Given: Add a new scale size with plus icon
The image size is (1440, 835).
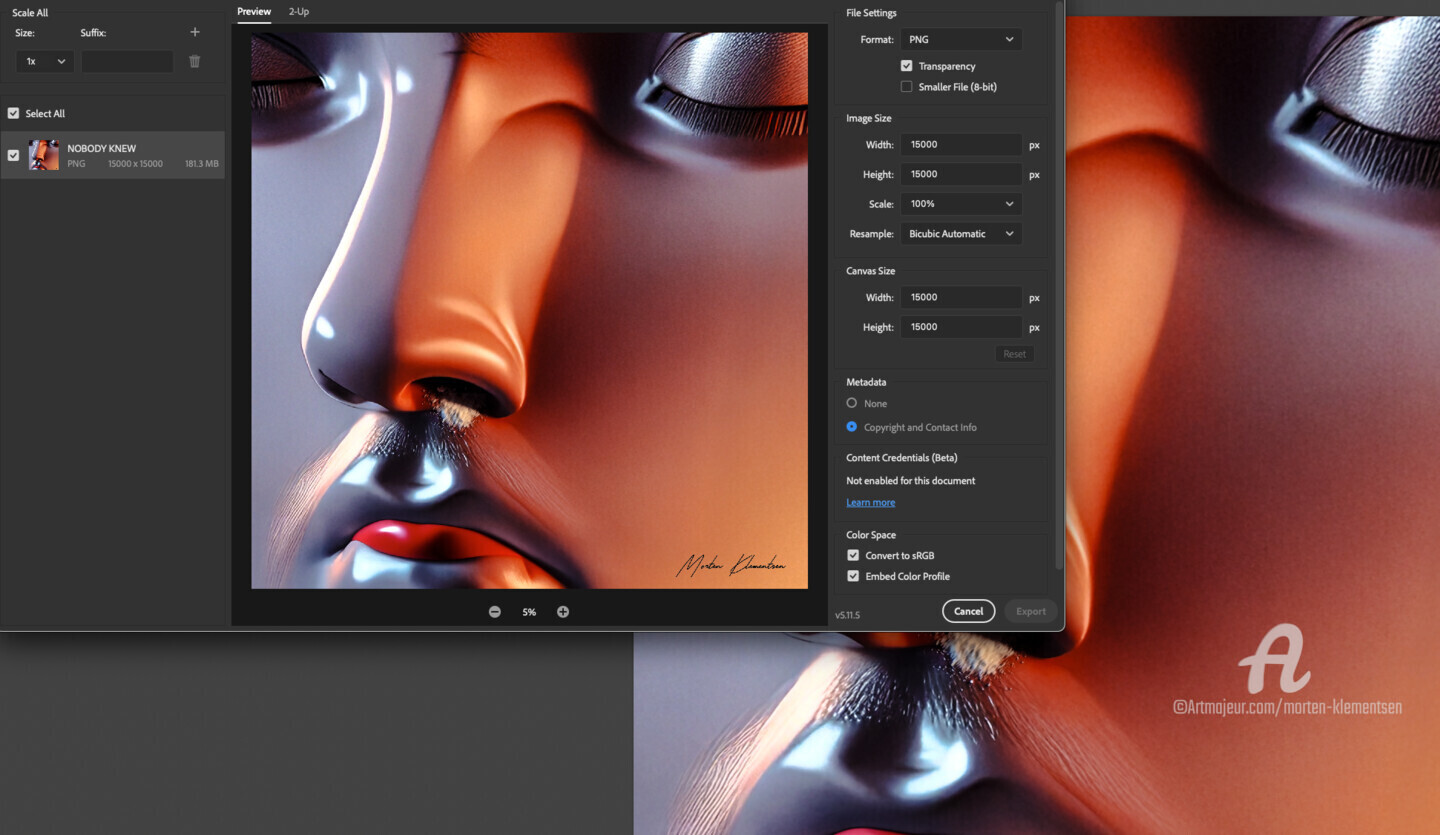Looking at the screenshot, I should coord(195,32).
